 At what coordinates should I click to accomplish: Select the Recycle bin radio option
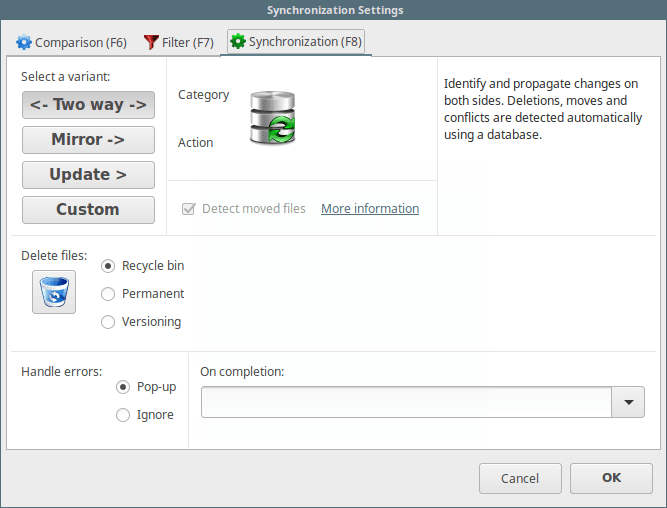tap(109, 266)
